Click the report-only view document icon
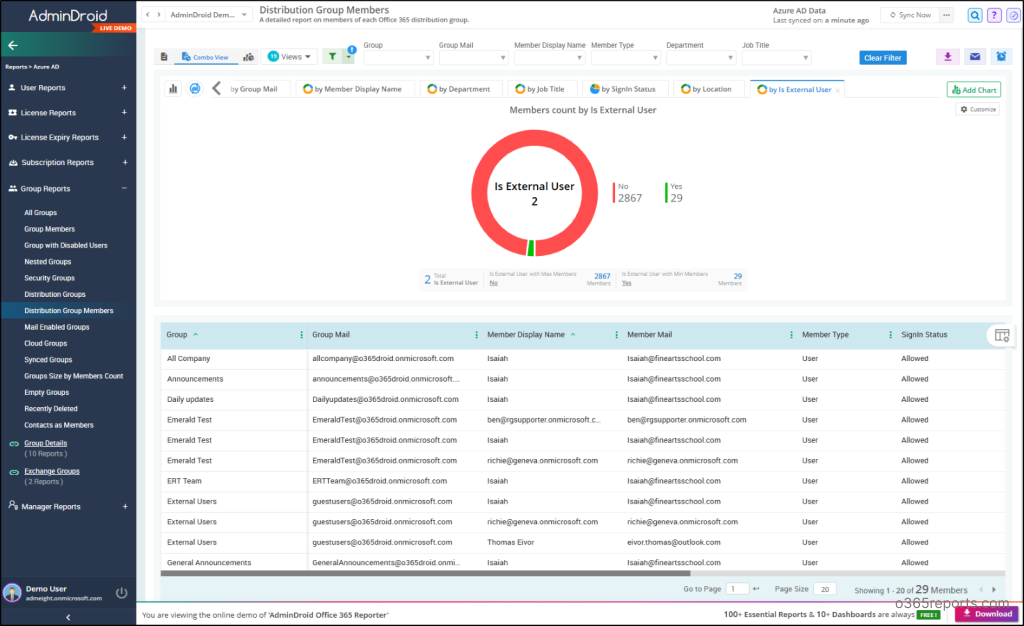The image size is (1024, 626). [164, 57]
